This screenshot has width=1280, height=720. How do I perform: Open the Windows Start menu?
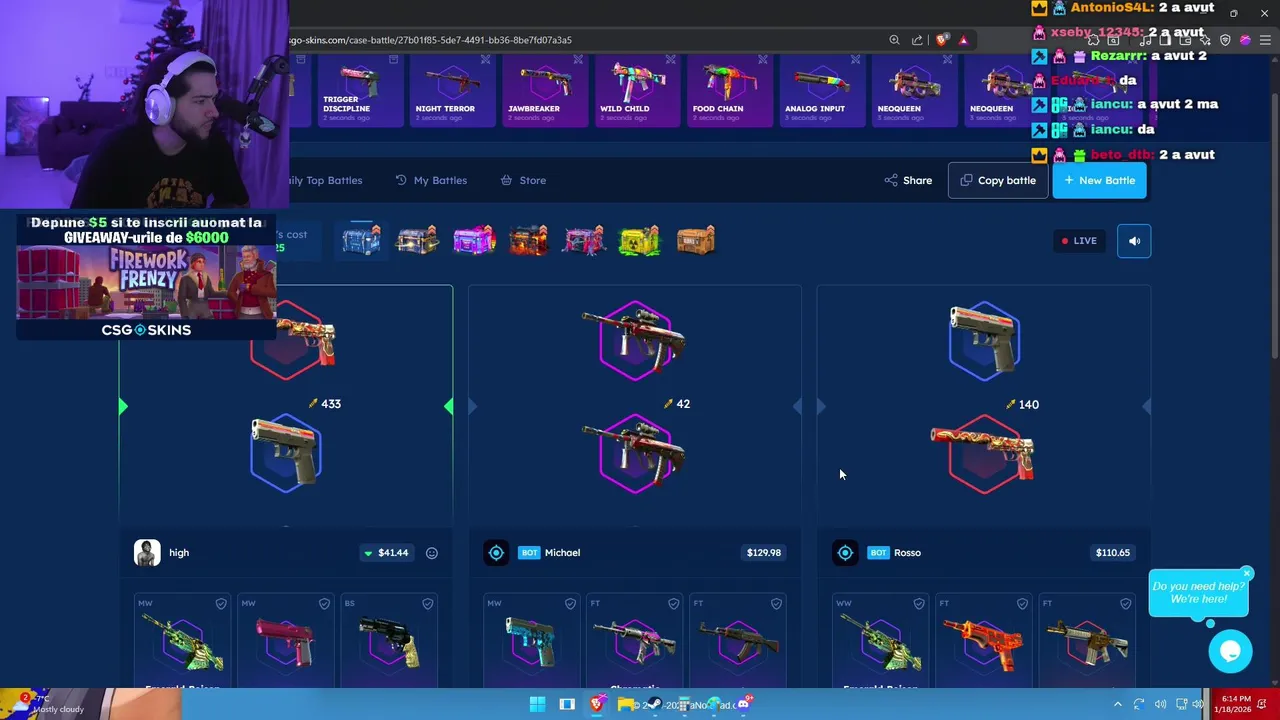(x=537, y=704)
